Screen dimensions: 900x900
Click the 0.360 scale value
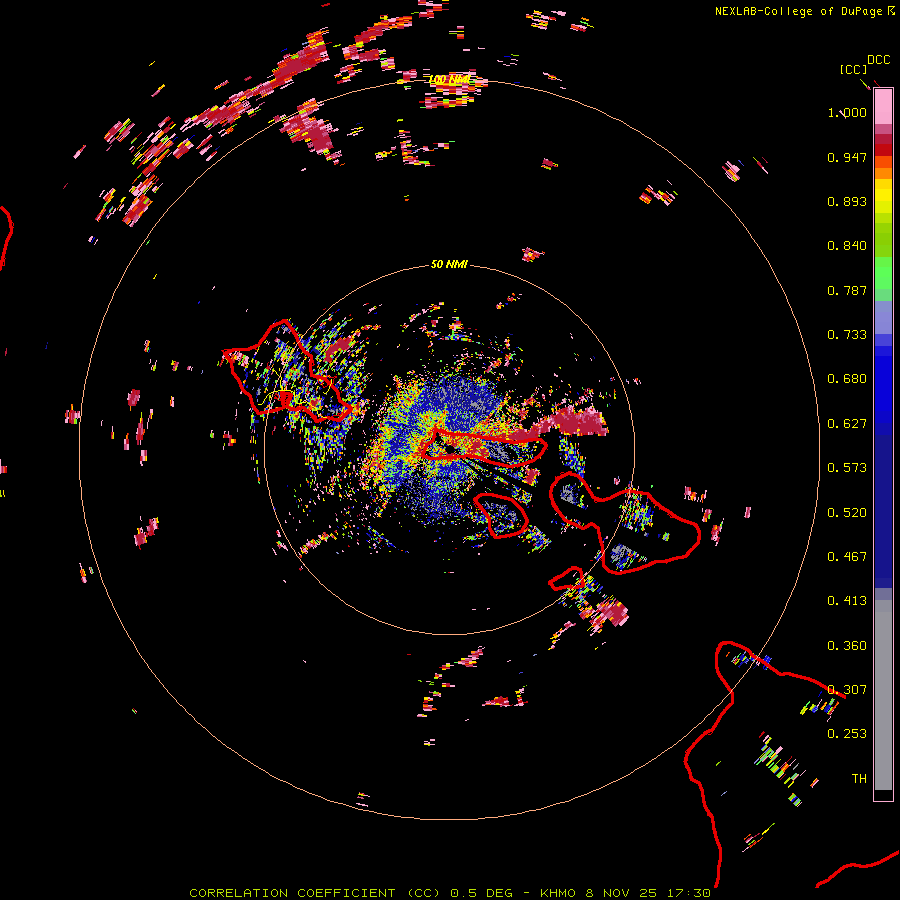pyautogui.click(x=847, y=646)
